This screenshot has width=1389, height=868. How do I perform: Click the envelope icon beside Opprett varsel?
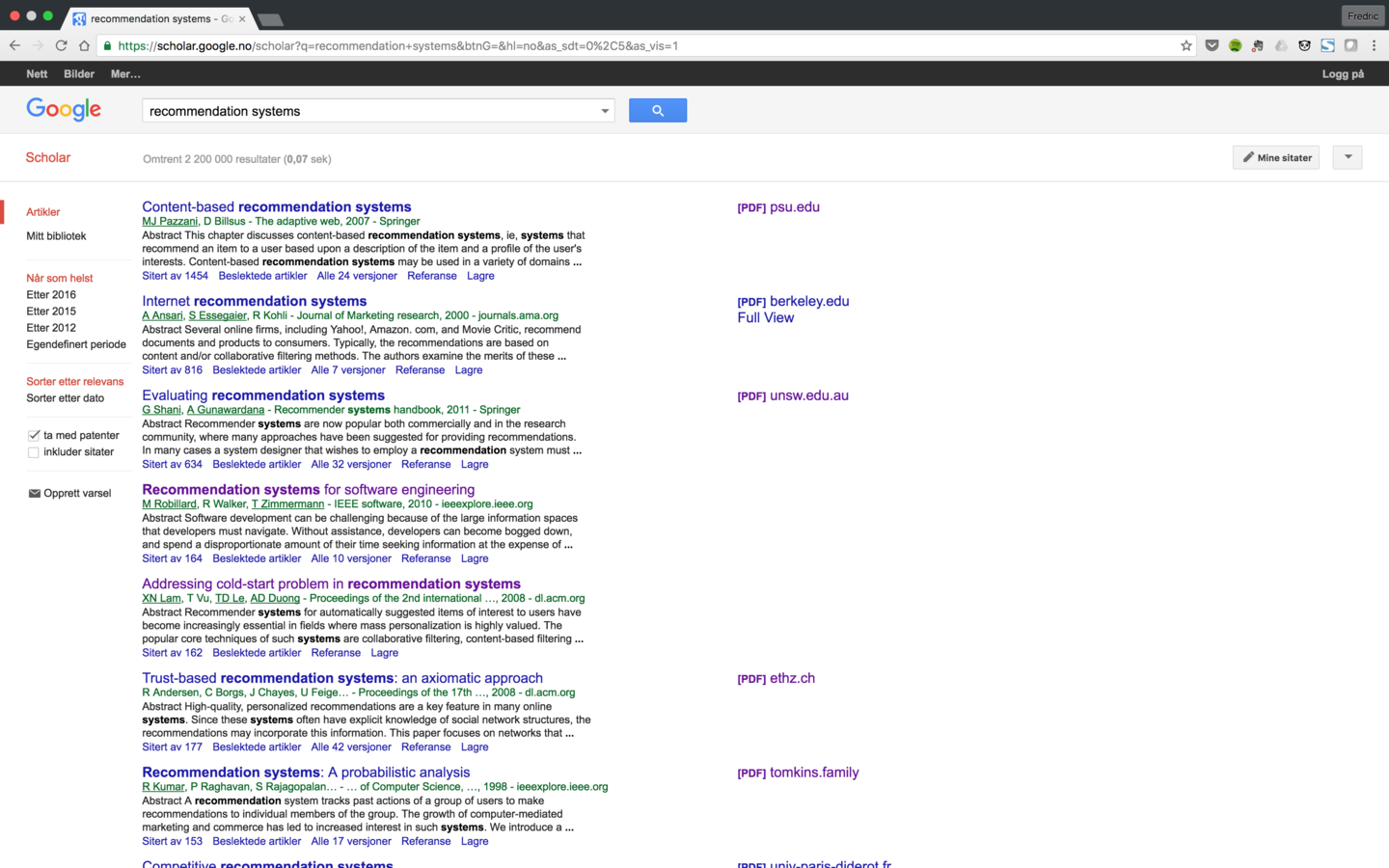tap(34, 494)
